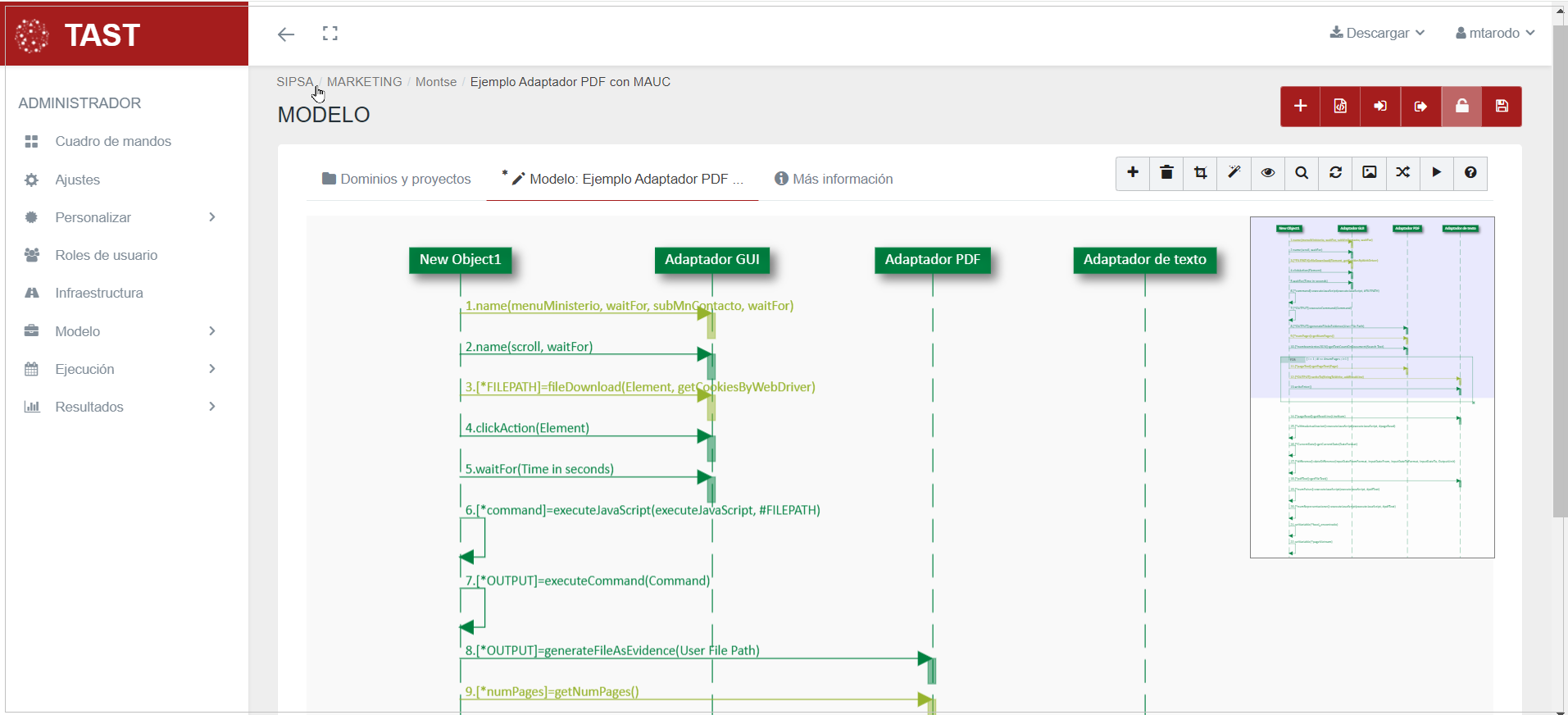The image size is (1568, 715).
Task: Open the Descargar dropdown menu
Action: (1377, 34)
